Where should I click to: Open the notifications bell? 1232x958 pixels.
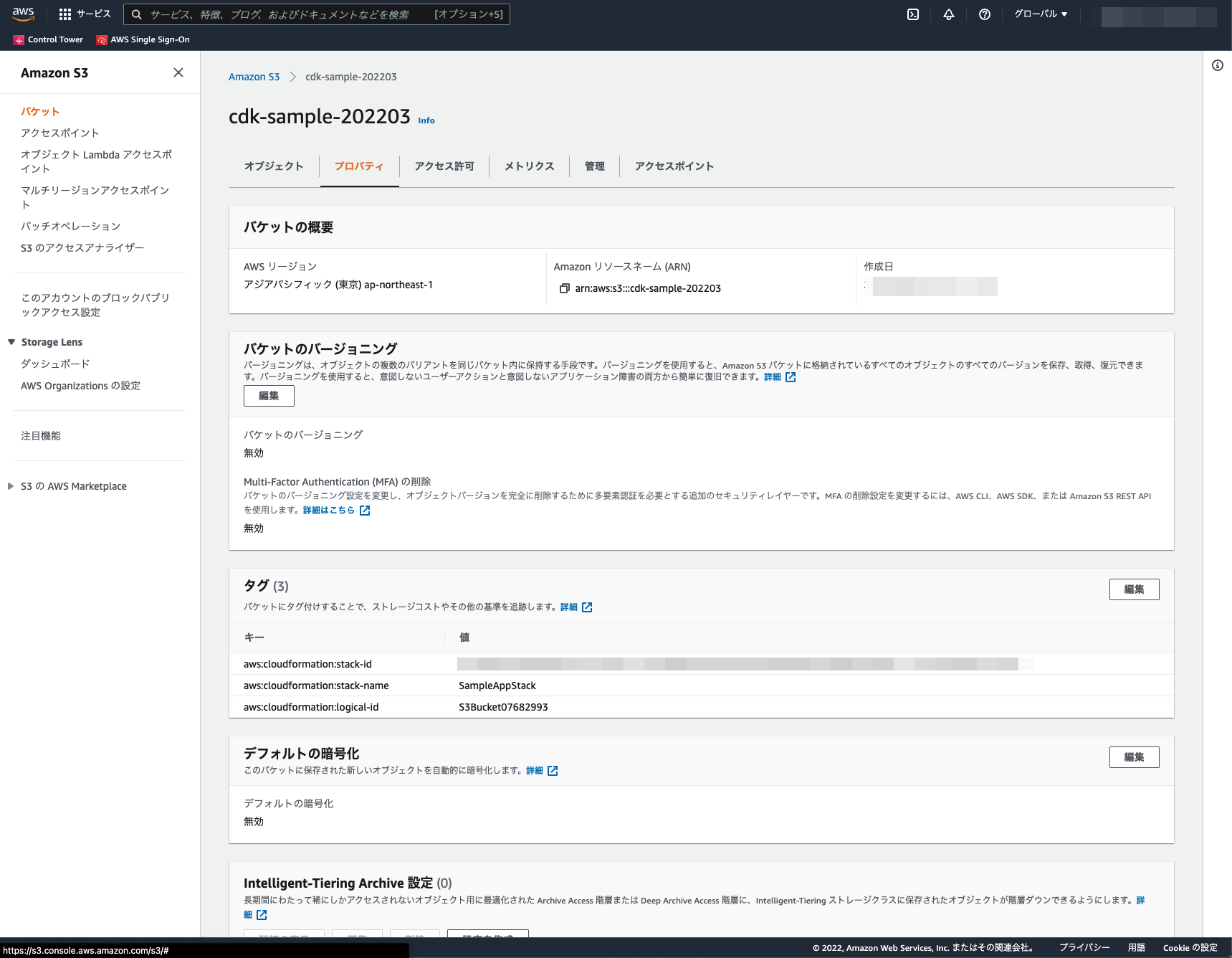(x=949, y=14)
